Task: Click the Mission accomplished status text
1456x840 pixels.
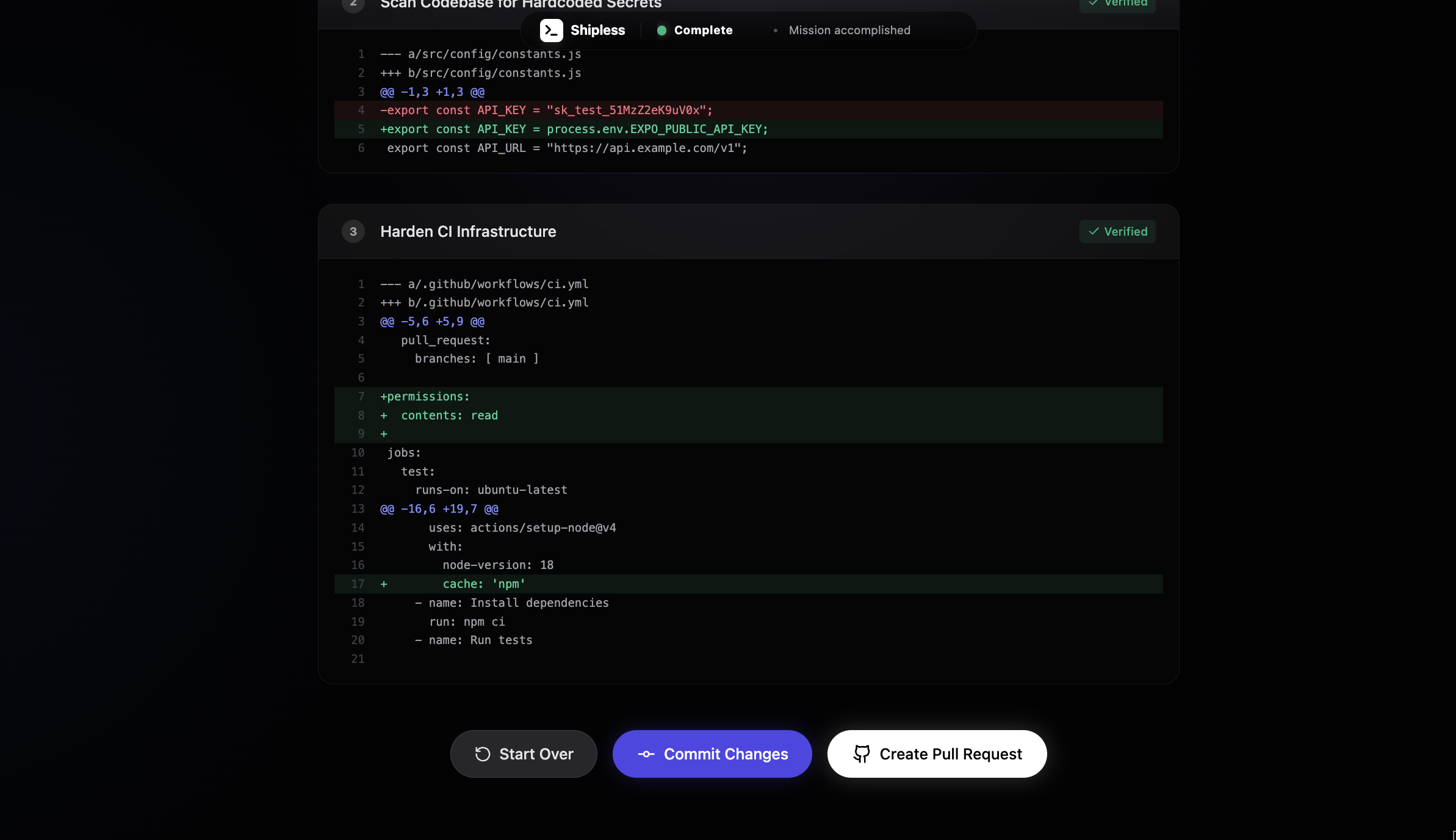Action: click(x=849, y=31)
